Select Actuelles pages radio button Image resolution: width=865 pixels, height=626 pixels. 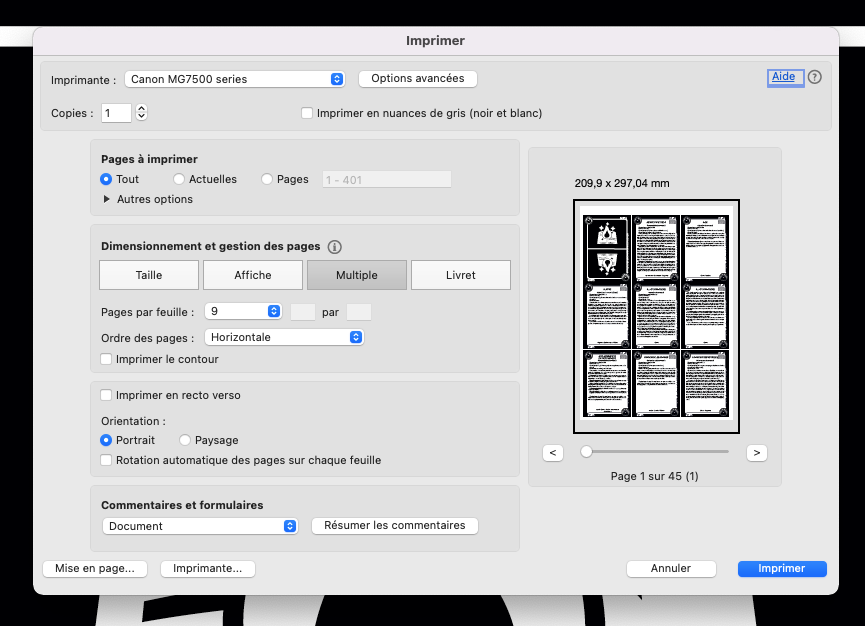(179, 179)
